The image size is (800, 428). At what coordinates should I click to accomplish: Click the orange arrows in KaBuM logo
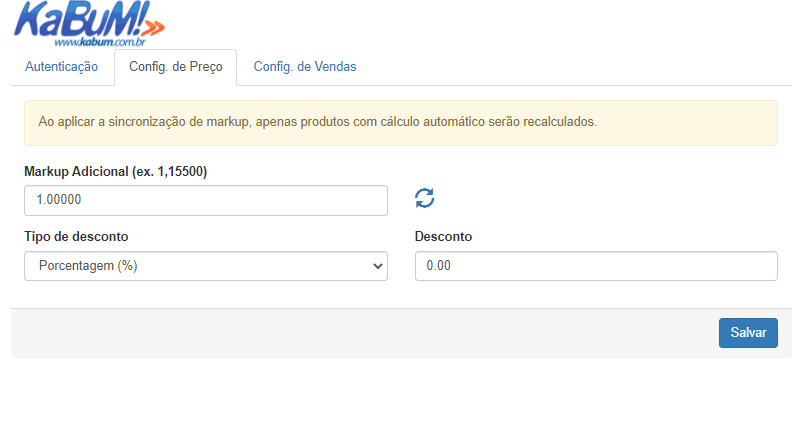tap(153, 28)
